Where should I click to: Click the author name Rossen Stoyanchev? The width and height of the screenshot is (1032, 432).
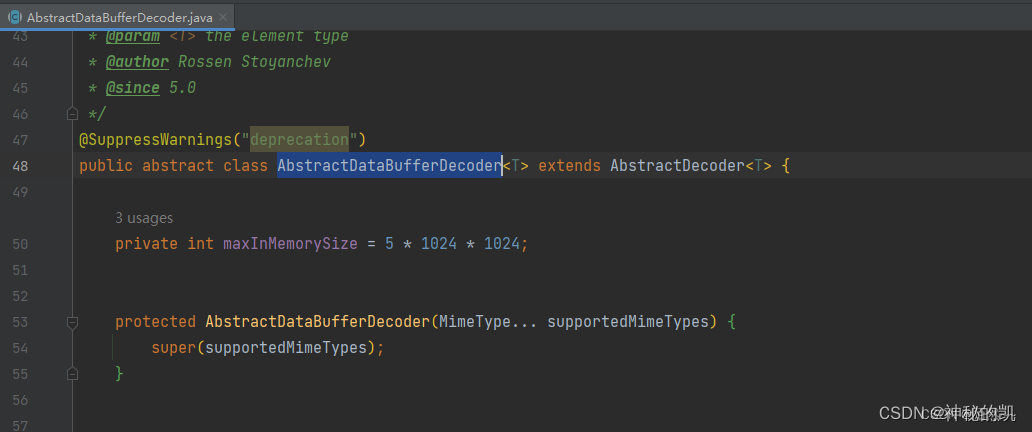coord(254,62)
